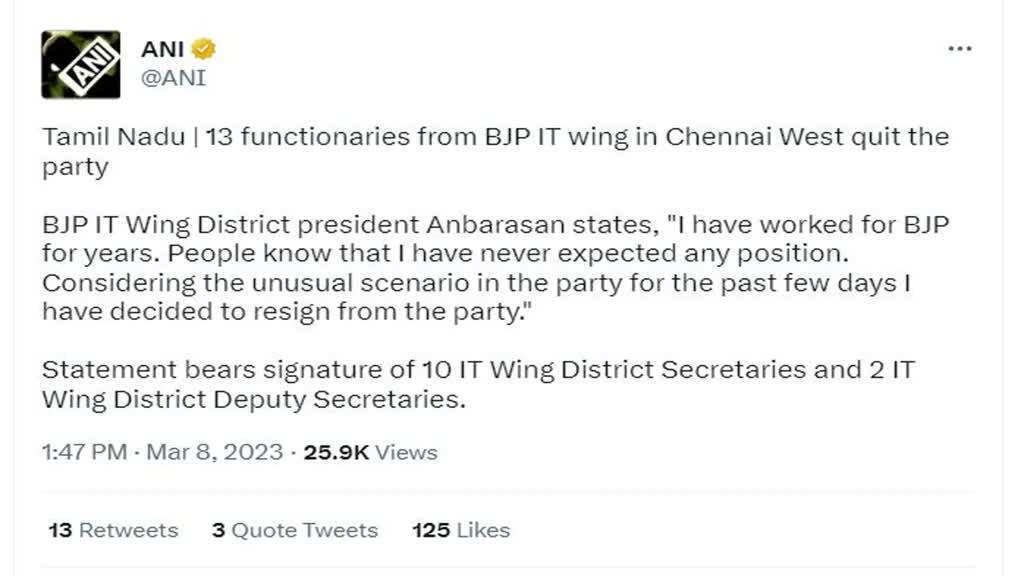Screen dimensions: 1024x576
Task: Click the Retweets label below the tweet
Action: [x=131, y=530]
